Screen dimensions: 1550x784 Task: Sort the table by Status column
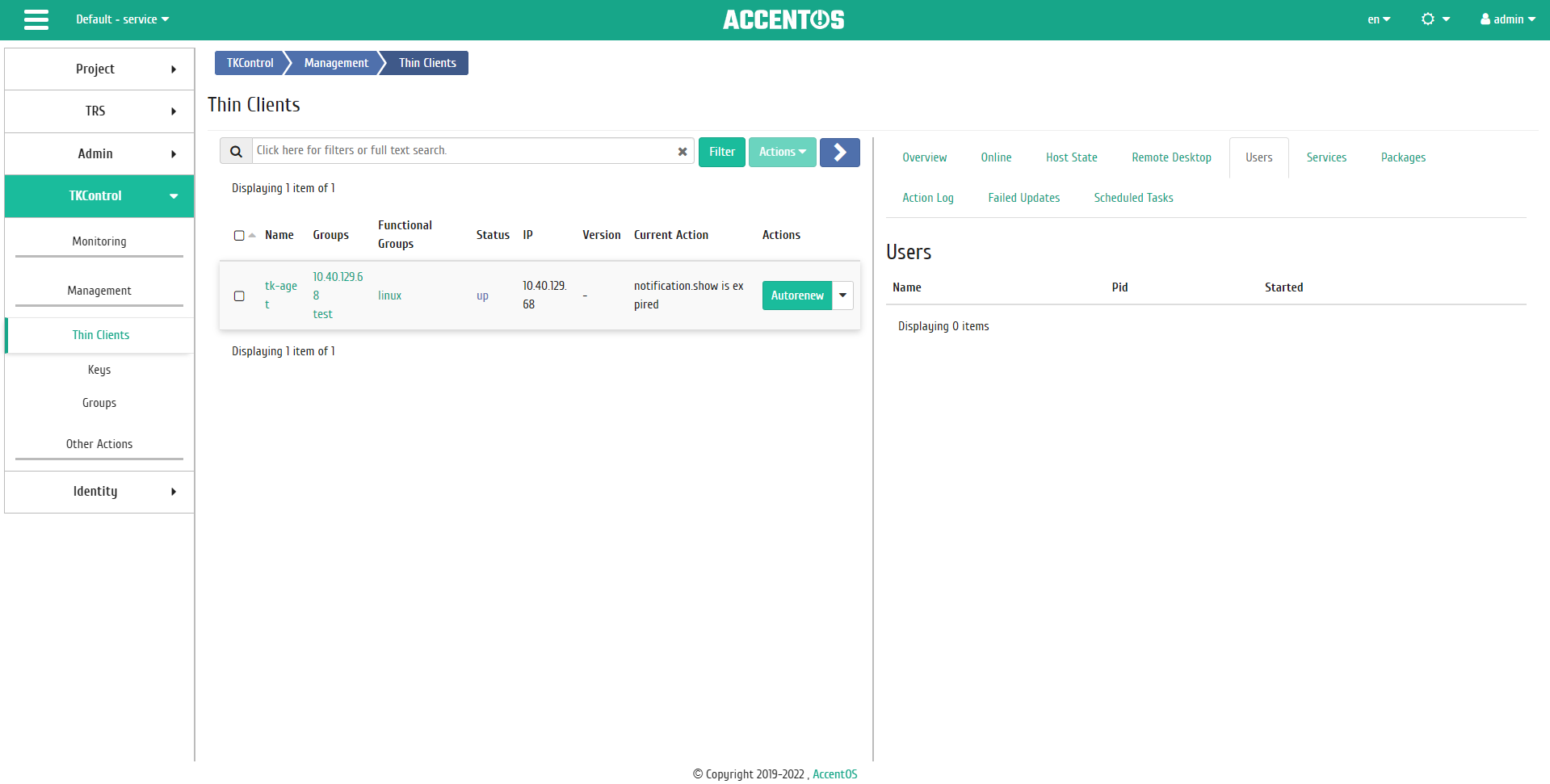pyautogui.click(x=493, y=235)
